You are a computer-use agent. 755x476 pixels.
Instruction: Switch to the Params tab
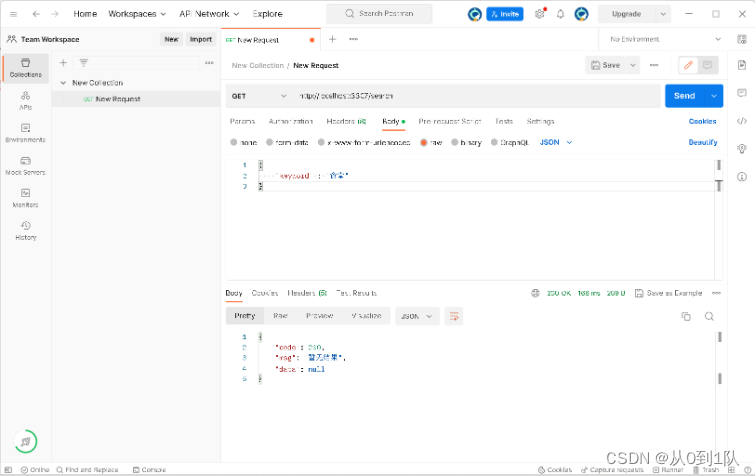coord(242,121)
